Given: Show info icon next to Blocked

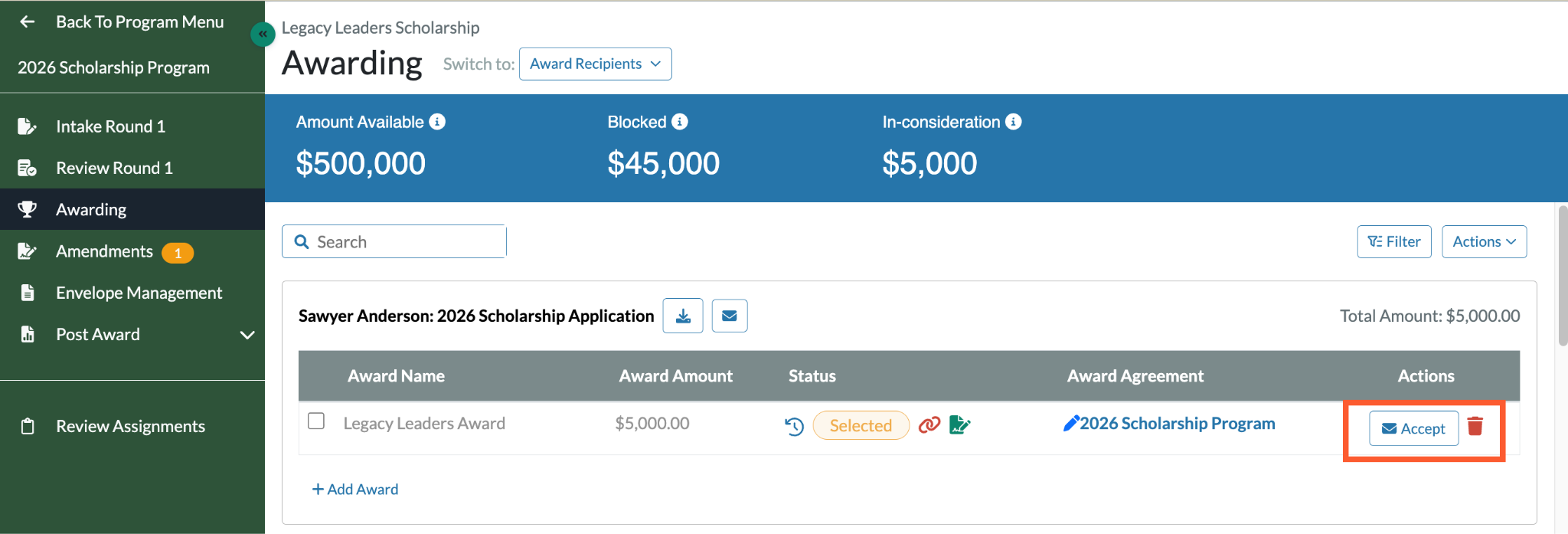Looking at the screenshot, I should point(680,122).
